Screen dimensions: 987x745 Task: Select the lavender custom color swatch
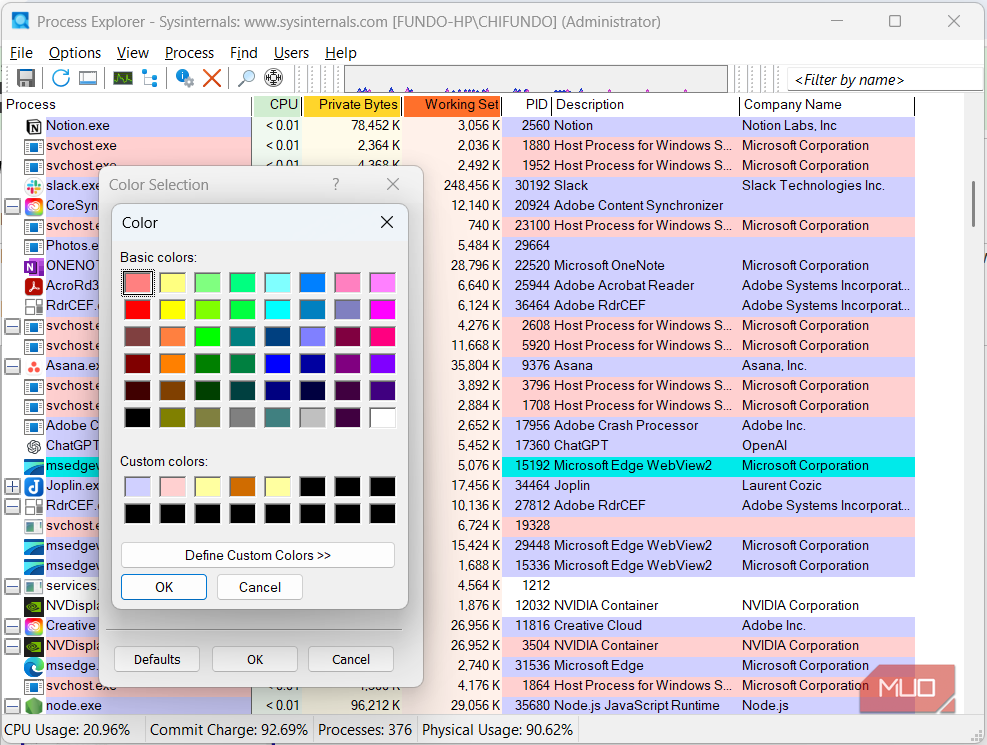point(137,486)
